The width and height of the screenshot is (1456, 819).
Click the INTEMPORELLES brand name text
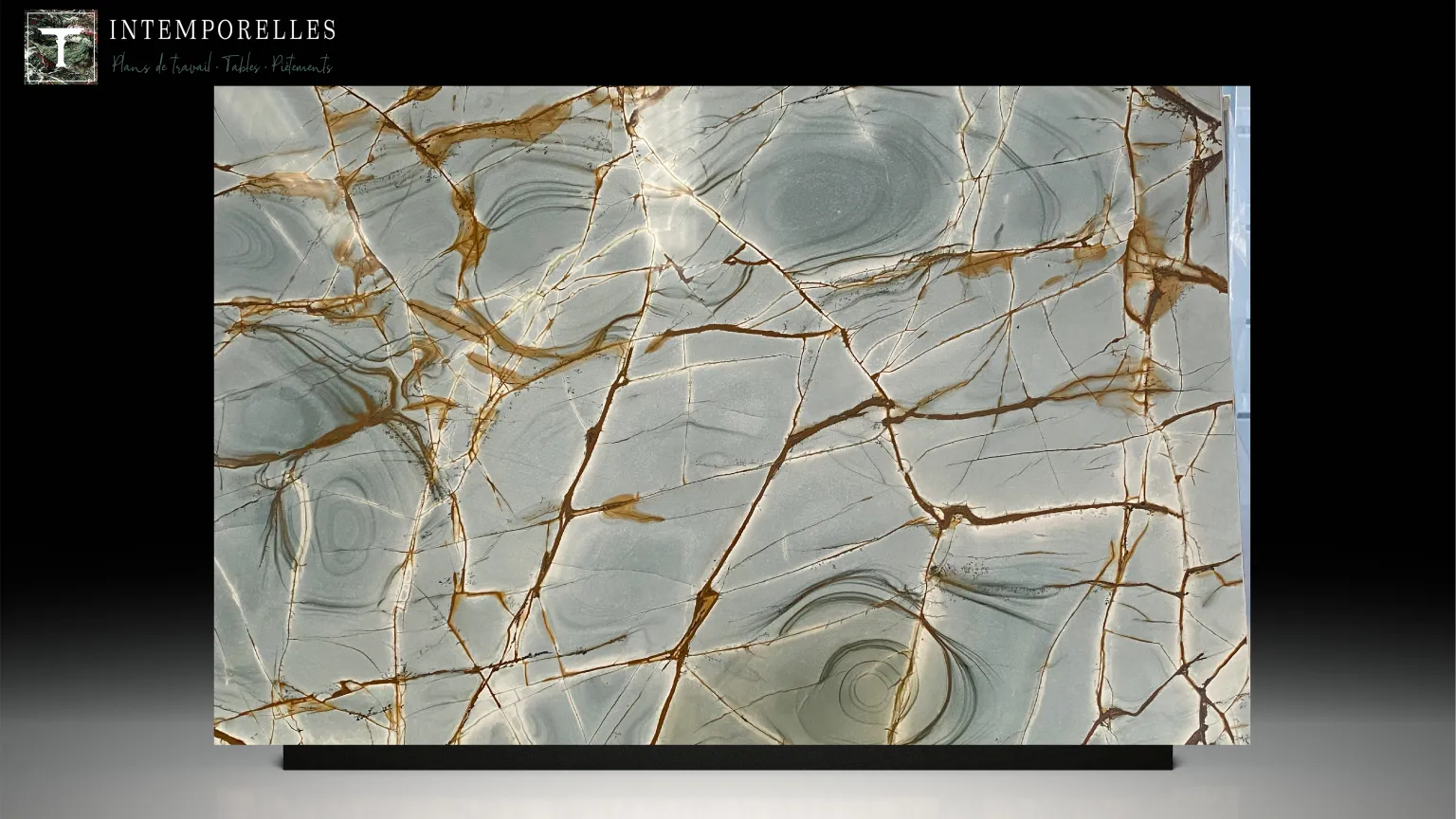[x=223, y=30]
